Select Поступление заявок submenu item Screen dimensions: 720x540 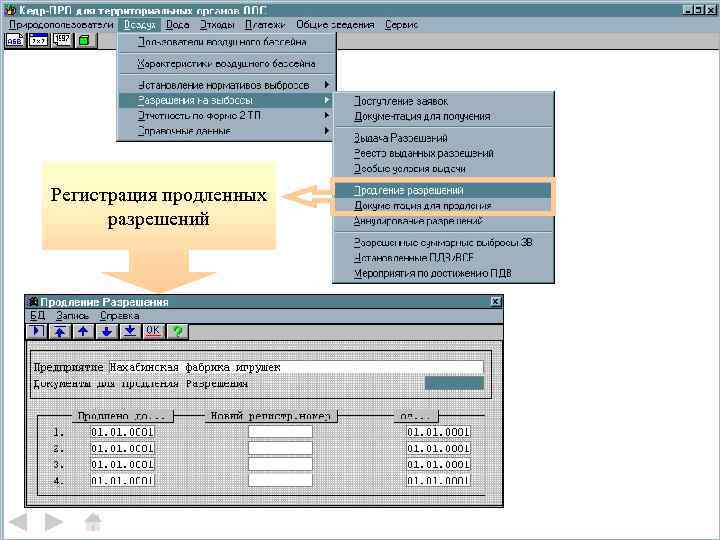tap(444, 101)
